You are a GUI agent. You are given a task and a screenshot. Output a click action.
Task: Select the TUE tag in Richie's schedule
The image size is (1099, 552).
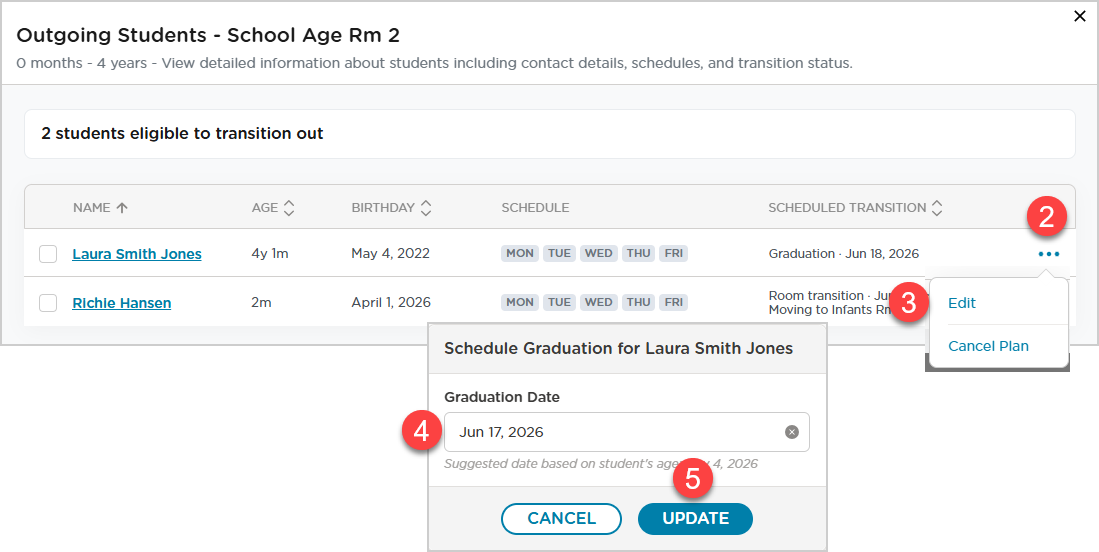[x=559, y=303]
